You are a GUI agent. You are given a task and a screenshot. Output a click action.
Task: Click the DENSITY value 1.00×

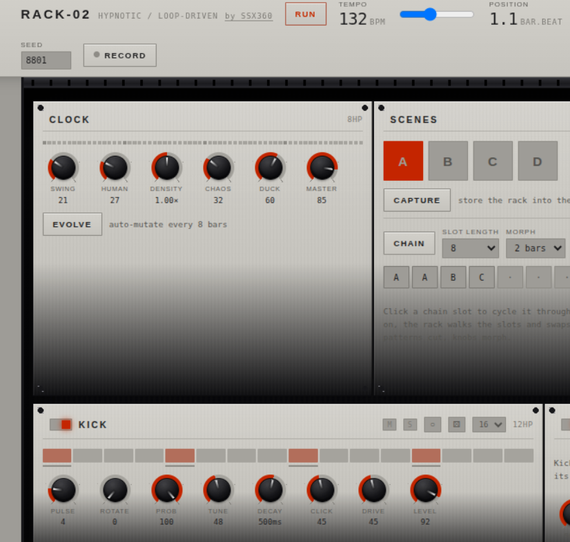[166, 200]
